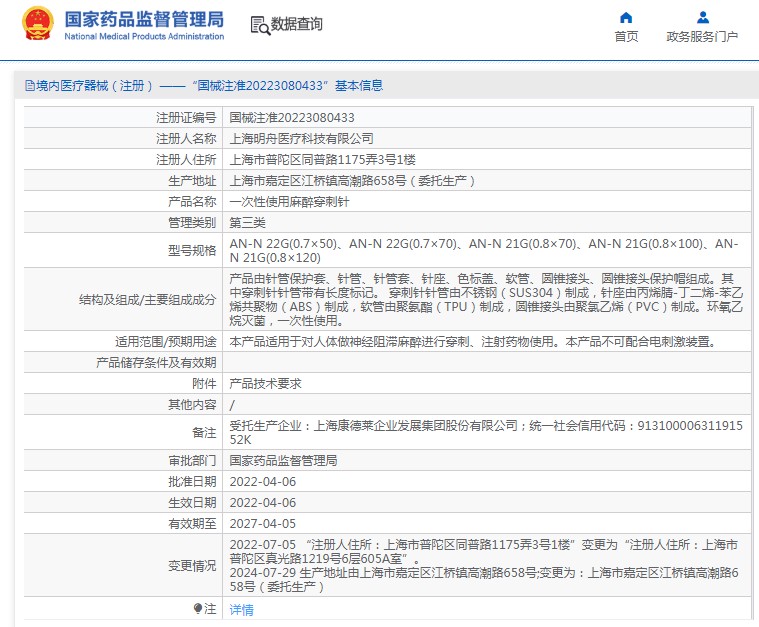Open the 首页 navigation item

coord(626,37)
